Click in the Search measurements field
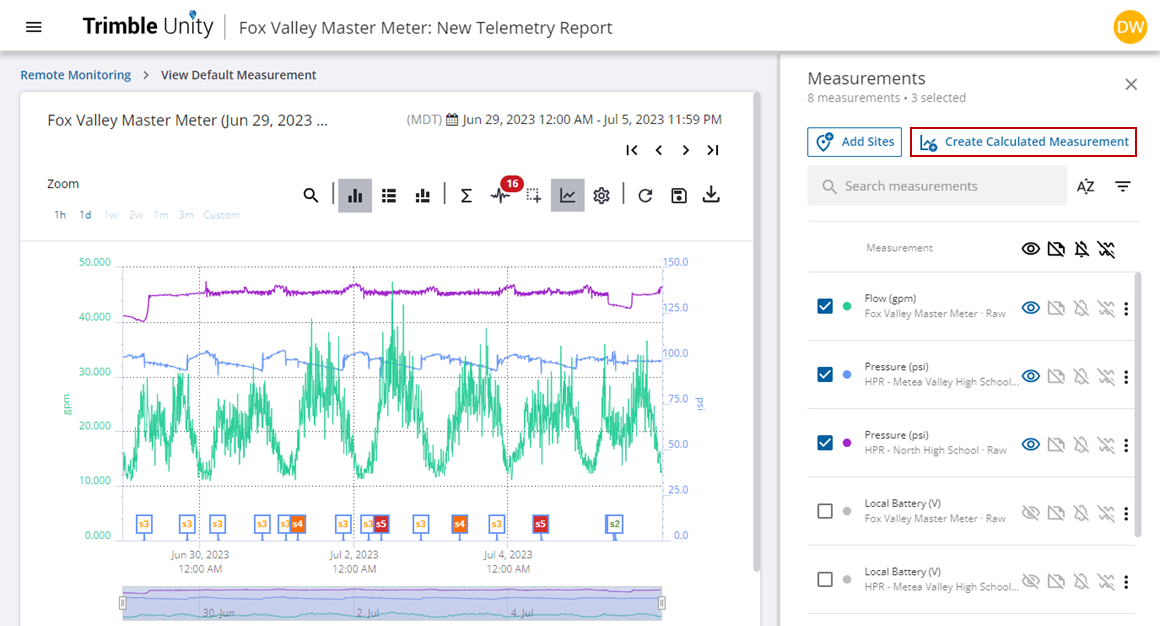 (x=937, y=186)
